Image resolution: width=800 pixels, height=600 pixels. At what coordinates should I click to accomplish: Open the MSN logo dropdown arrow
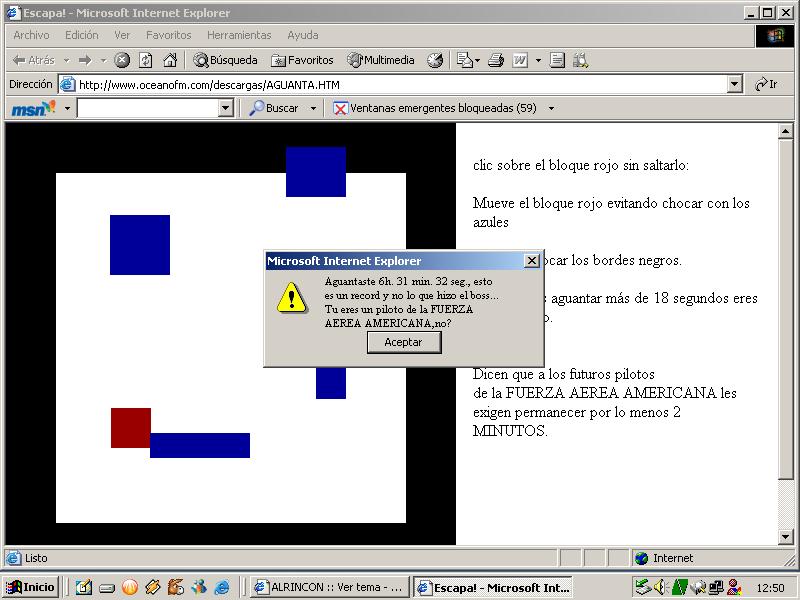point(67,108)
